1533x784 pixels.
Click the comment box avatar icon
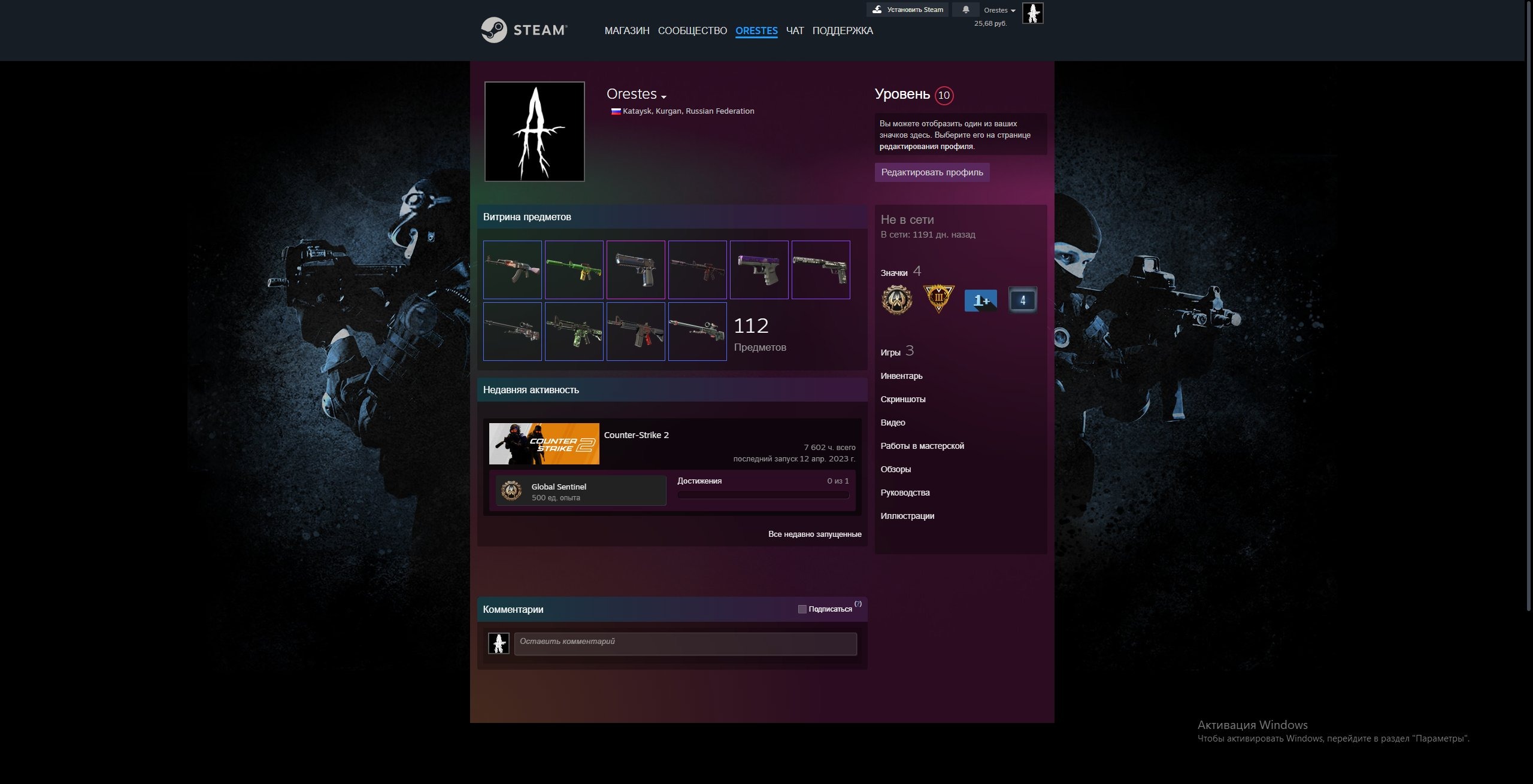click(x=499, y=643)
